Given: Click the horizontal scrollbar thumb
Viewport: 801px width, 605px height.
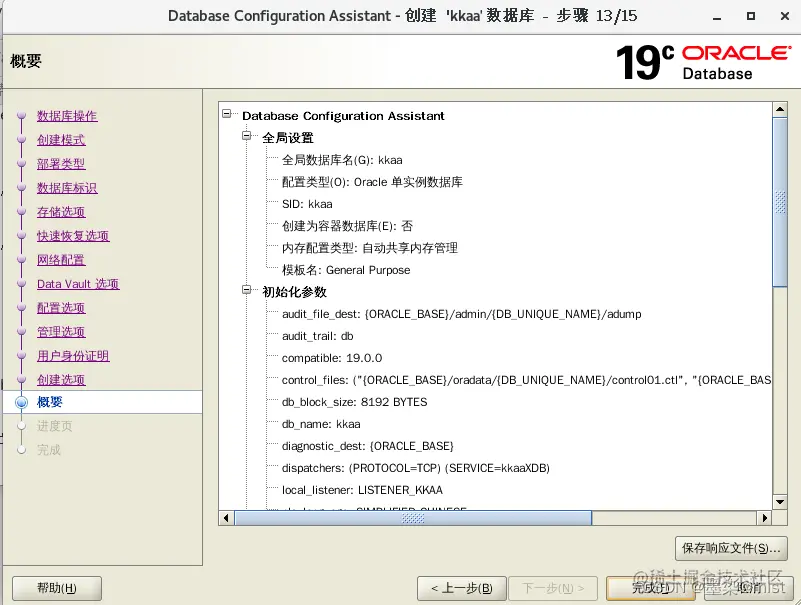Looking at the screenshot, I should (x=413, y=518).
